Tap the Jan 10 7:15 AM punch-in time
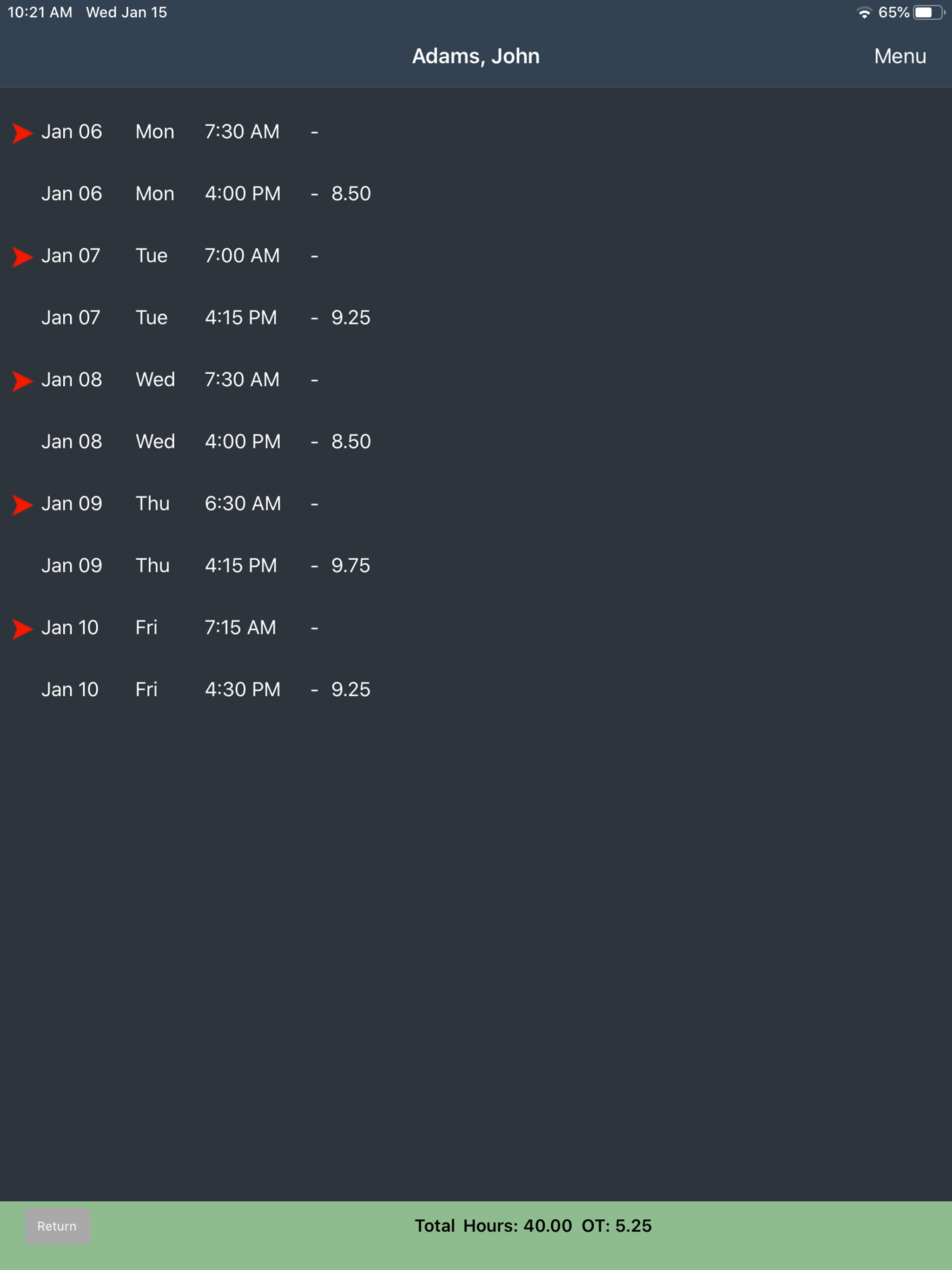The width and height of the screenshot is (952, 1270). point(241,628)
